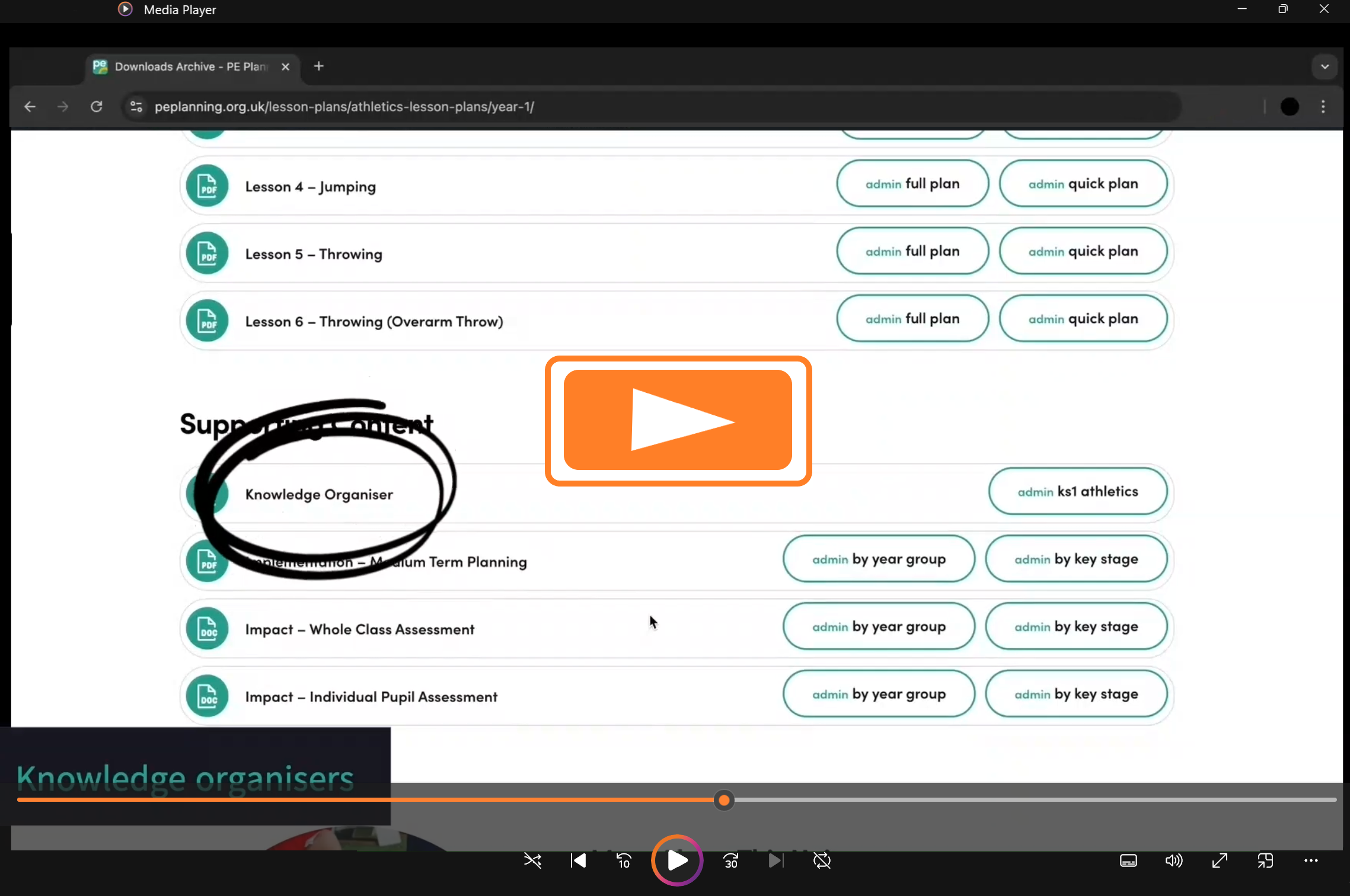Open a new browser tab
Image resolution: width=1350 pixels, height=896 pixels.
point(318,66)
